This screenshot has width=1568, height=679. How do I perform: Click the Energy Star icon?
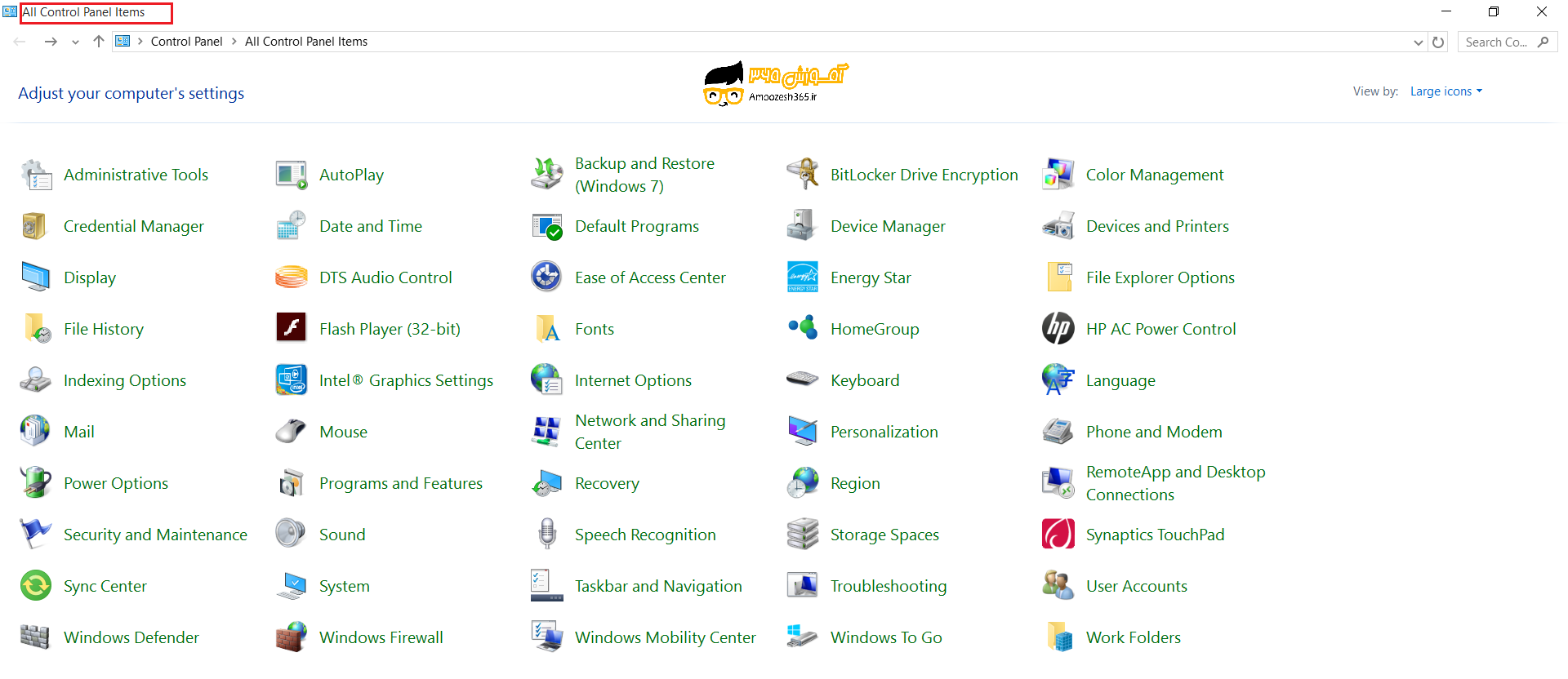point(802,277)
